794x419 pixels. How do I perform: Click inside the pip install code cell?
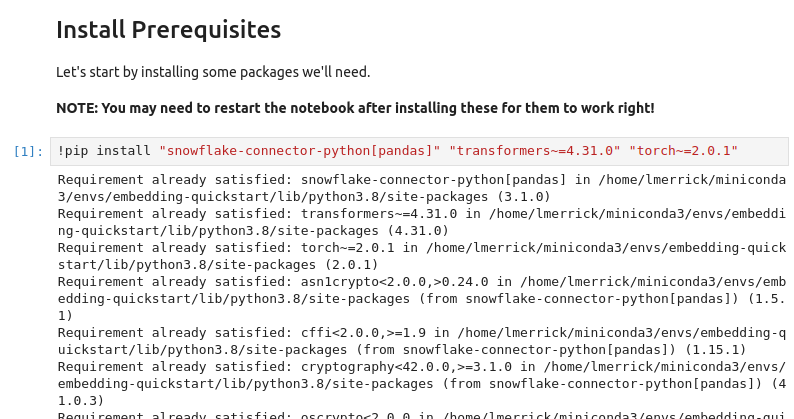(x=760, y=151)
